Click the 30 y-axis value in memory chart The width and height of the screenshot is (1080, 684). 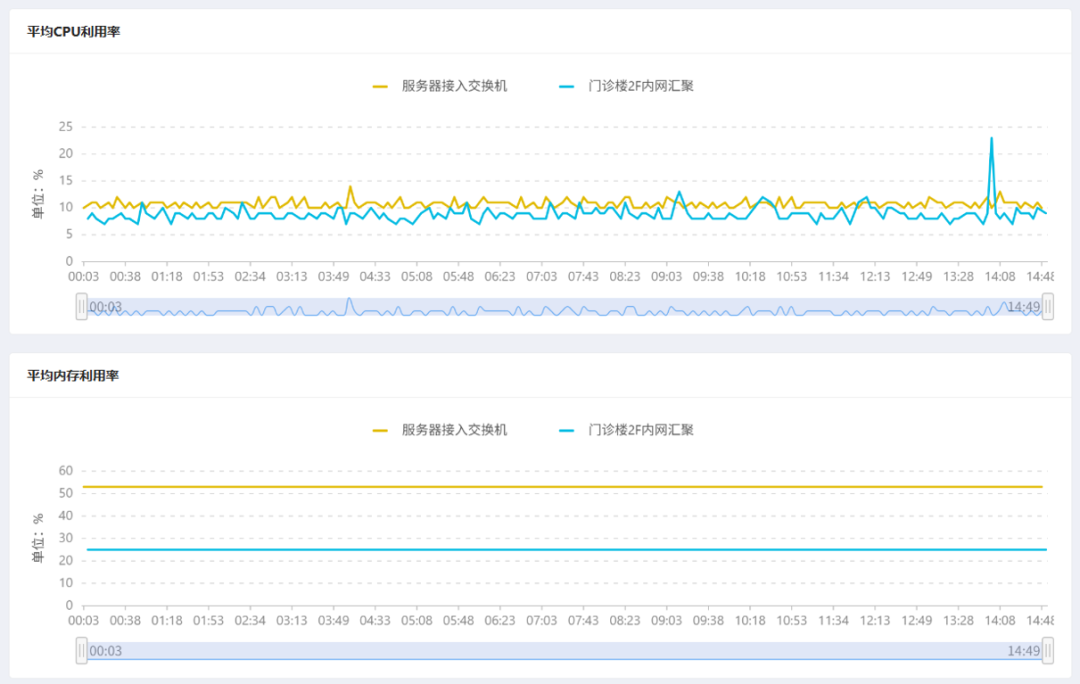(x=65, y=538)
